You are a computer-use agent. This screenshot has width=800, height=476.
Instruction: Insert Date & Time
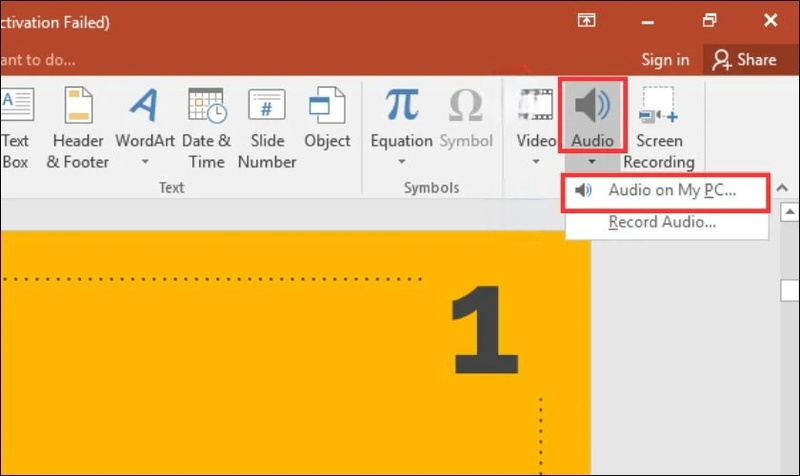pyautogui.click(x=207, y=128)
